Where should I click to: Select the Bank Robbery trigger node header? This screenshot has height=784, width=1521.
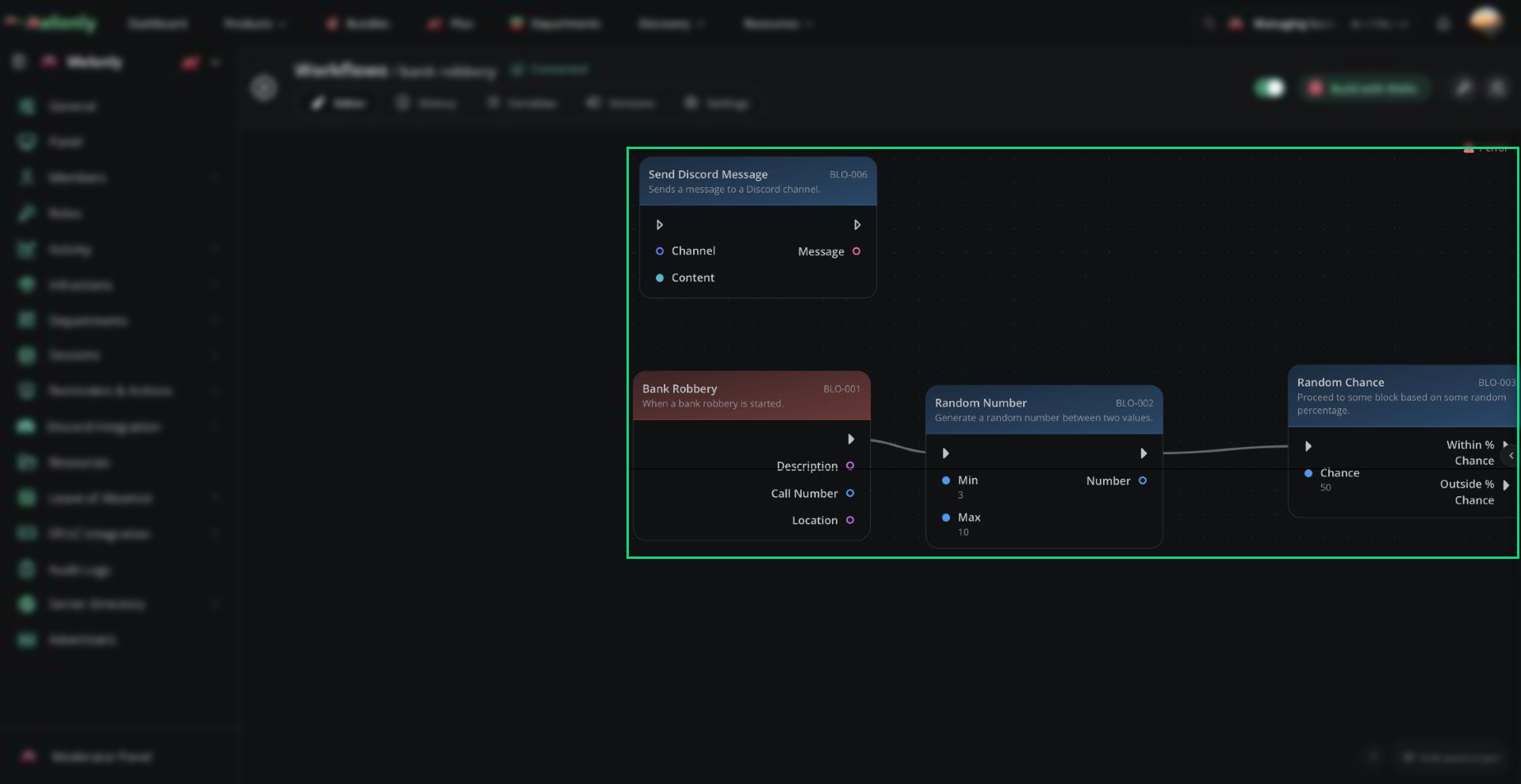[751, 396]
